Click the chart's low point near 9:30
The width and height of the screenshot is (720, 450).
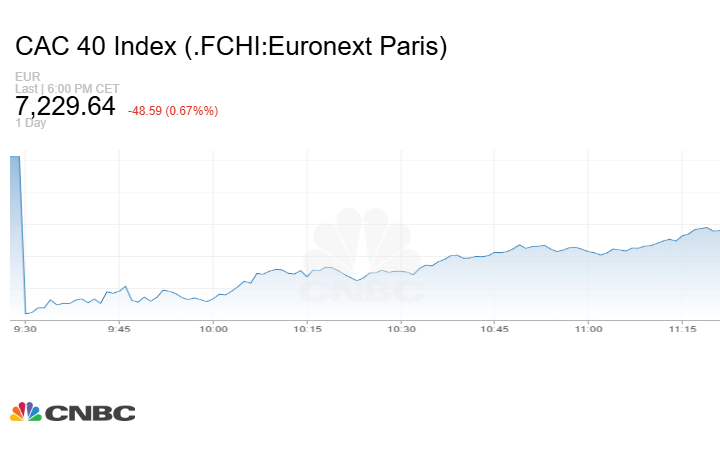[x=27, y=313]
